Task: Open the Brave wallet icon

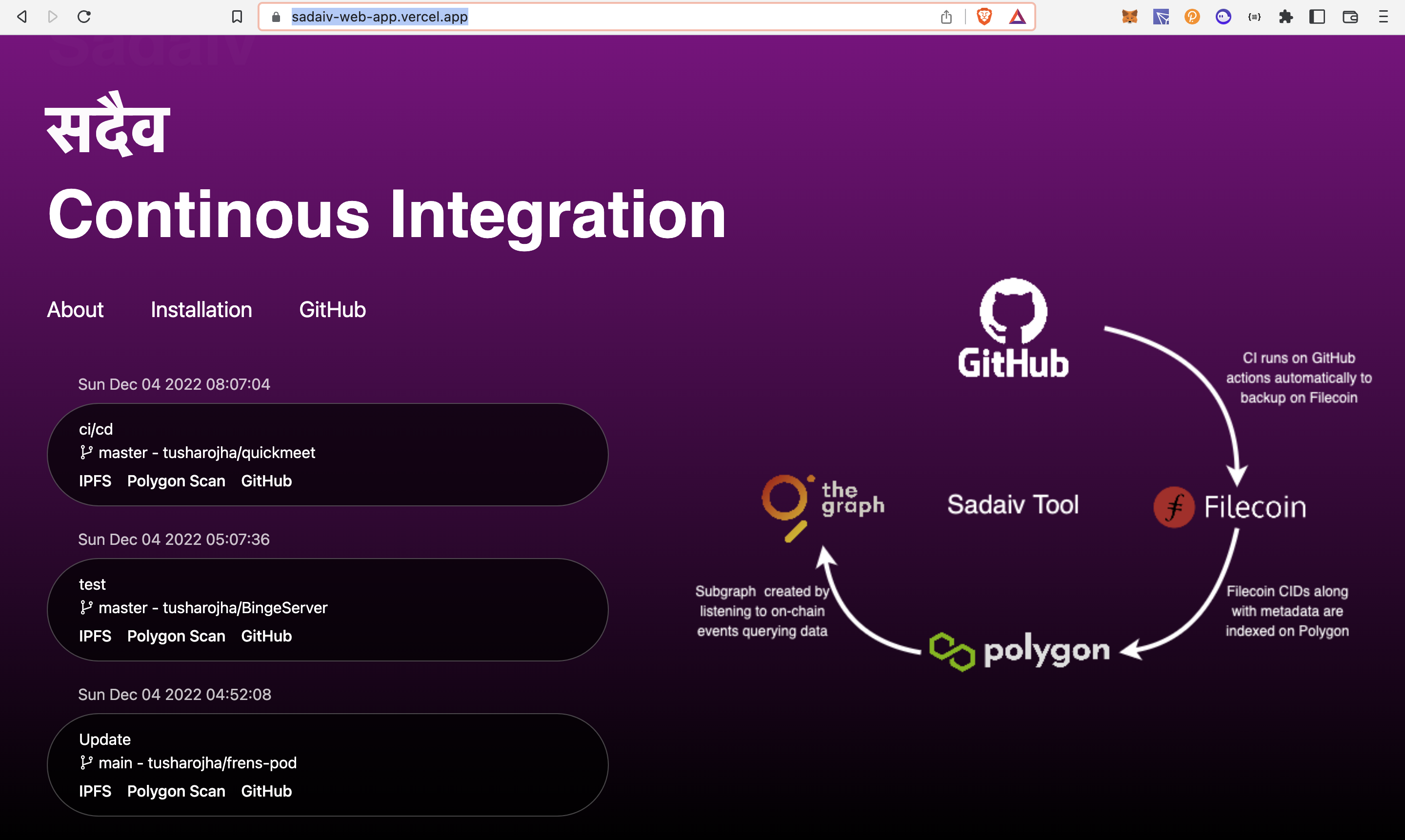Action: (1350, 17)
